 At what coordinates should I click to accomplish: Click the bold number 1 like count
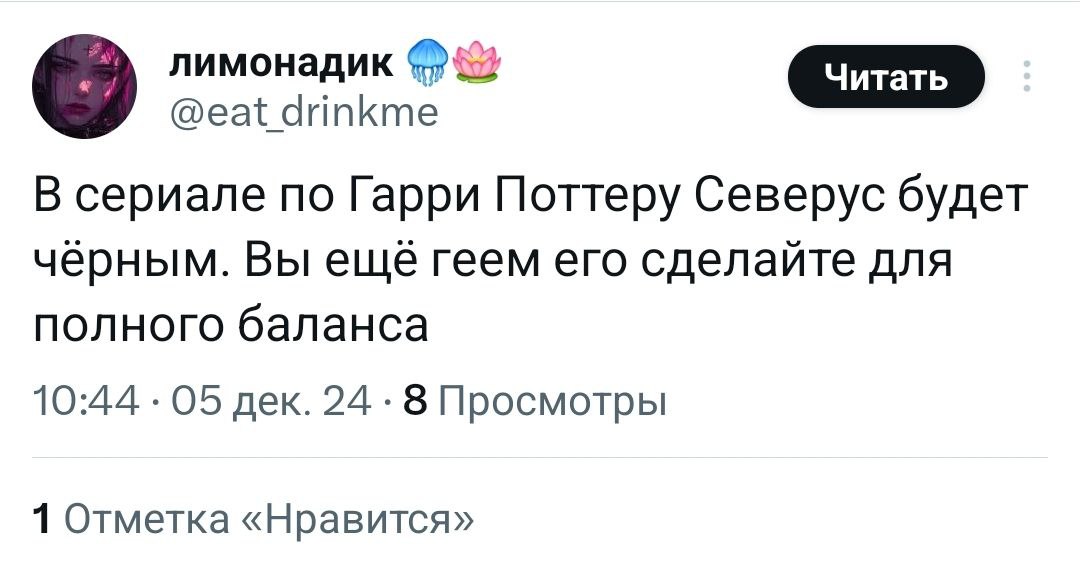[x=41, y=519]
